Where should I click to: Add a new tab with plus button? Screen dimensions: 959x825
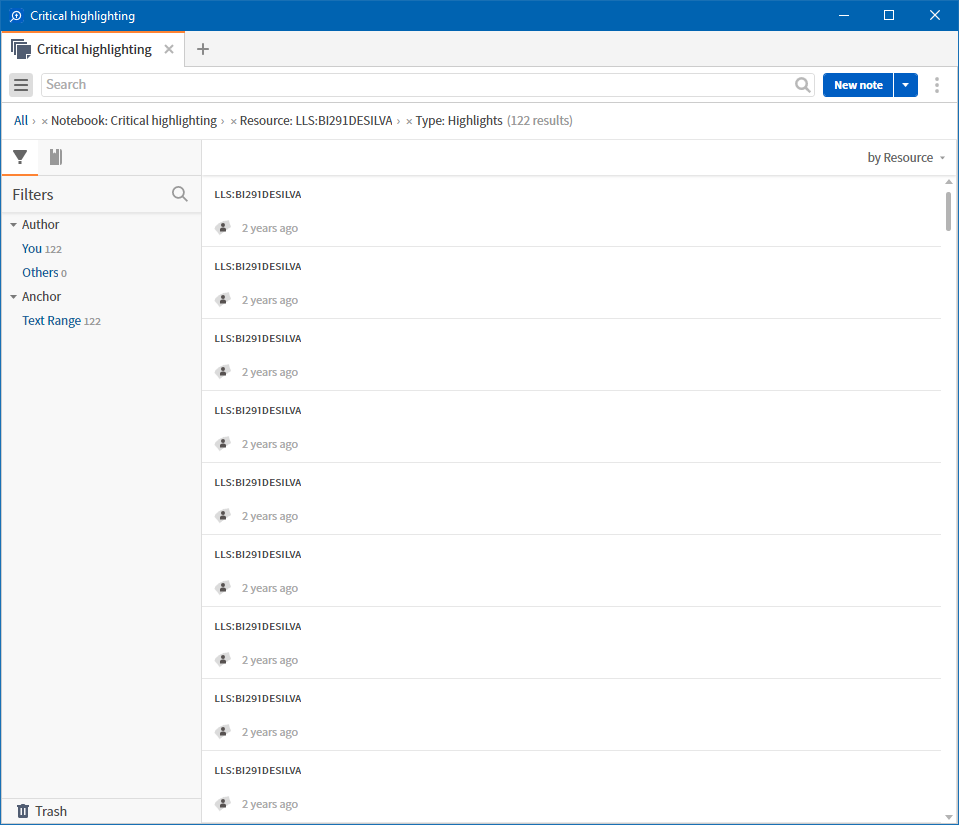pyautogui.click(x=203, y=49)
